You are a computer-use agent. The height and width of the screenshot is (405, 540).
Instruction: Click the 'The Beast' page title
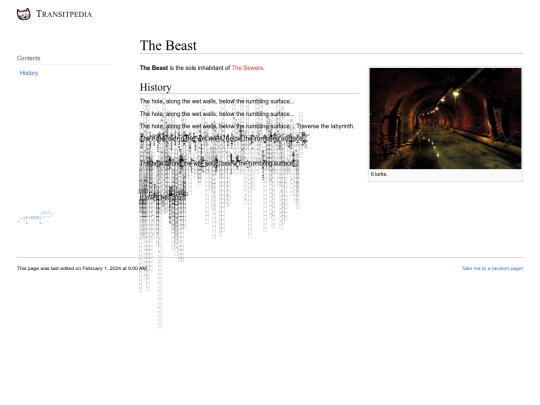(x=168, y=45)
